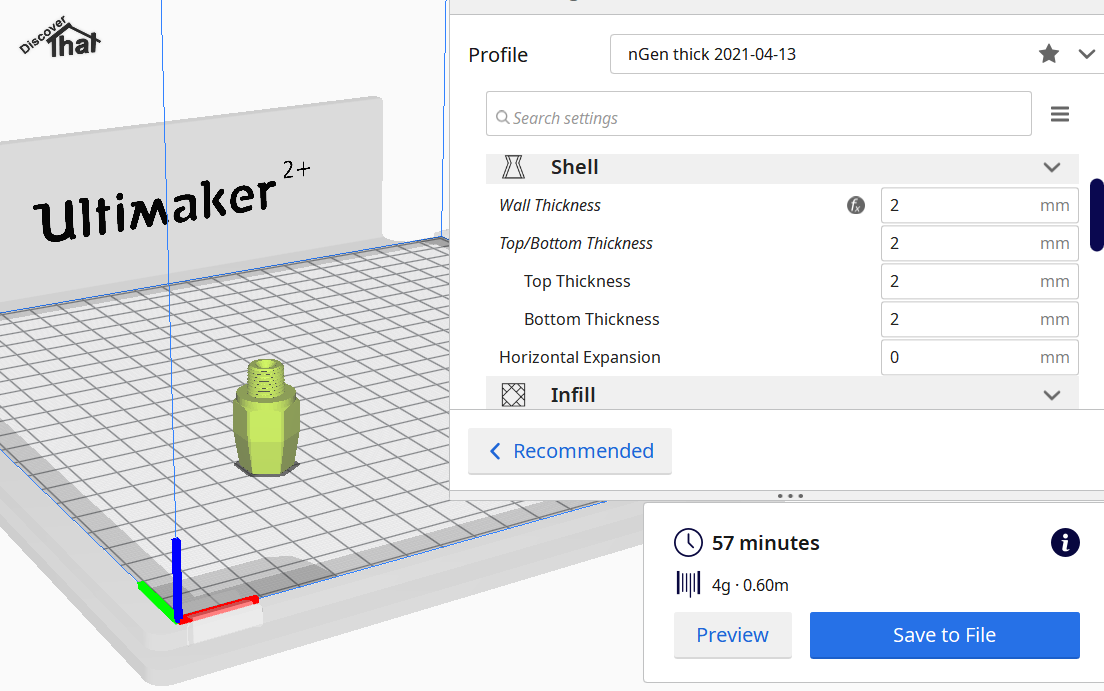Click the search magnifier icon
The height and width of the screenshot is (691, 1104).
[x=503, y=117]
